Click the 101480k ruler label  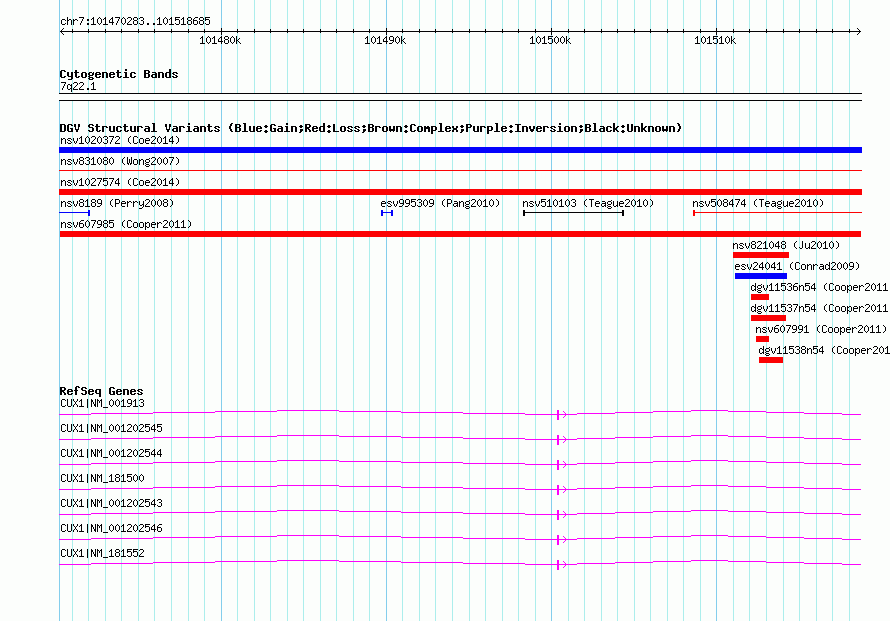tap(220, 40)
